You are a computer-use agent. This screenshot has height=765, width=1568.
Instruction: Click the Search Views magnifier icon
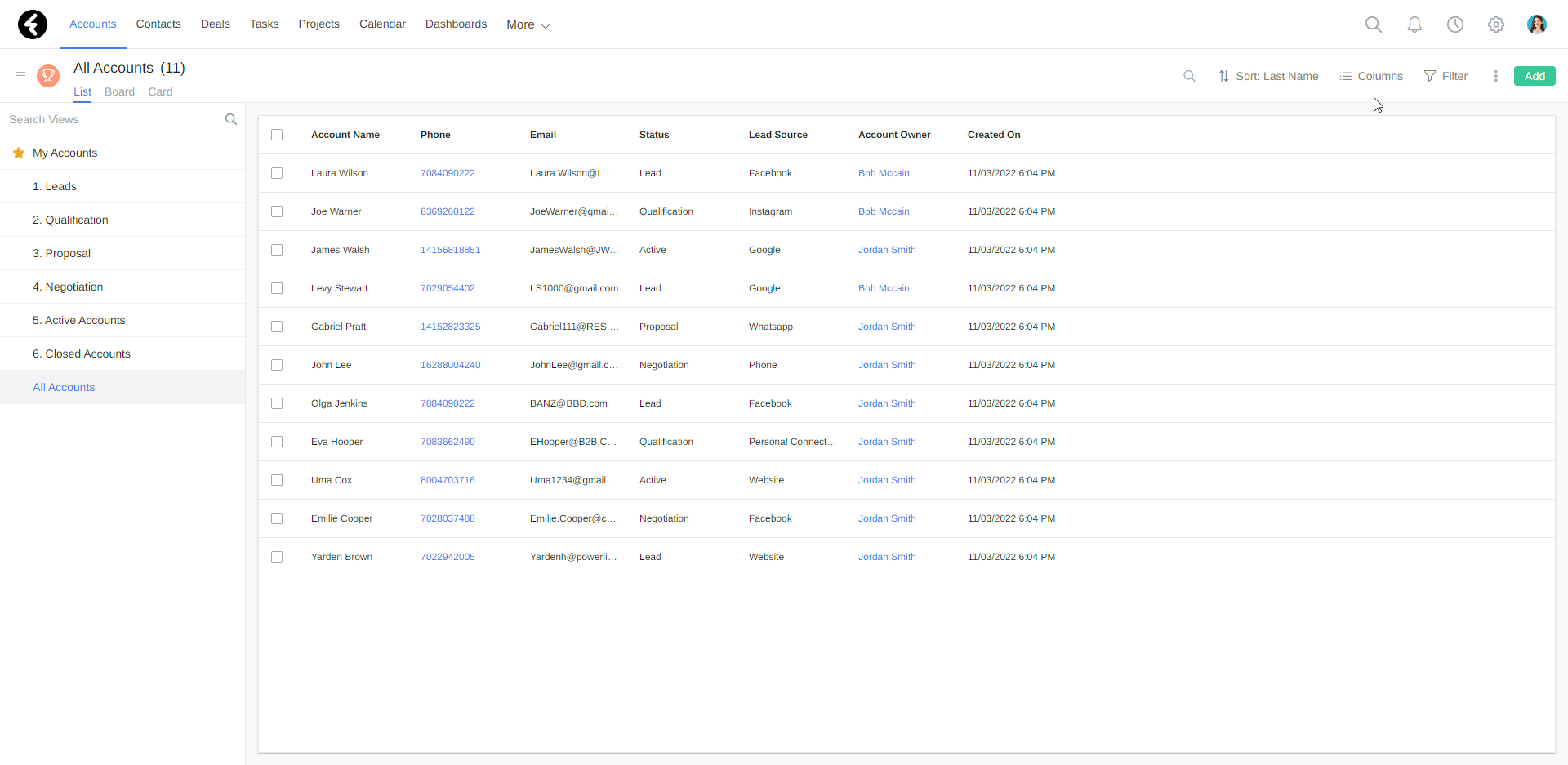(231, 119)
